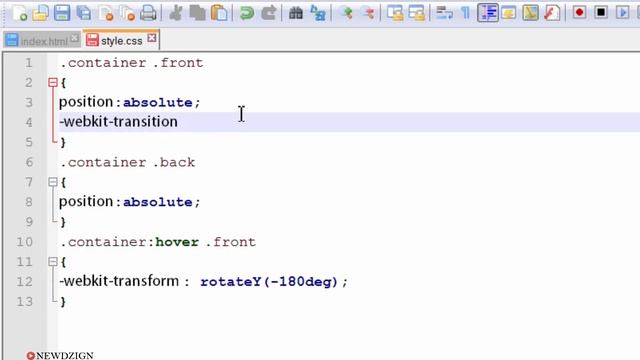Screen dimensions: 640x360
Task: Toggle the indent guide button
Action: pos(488,13)
